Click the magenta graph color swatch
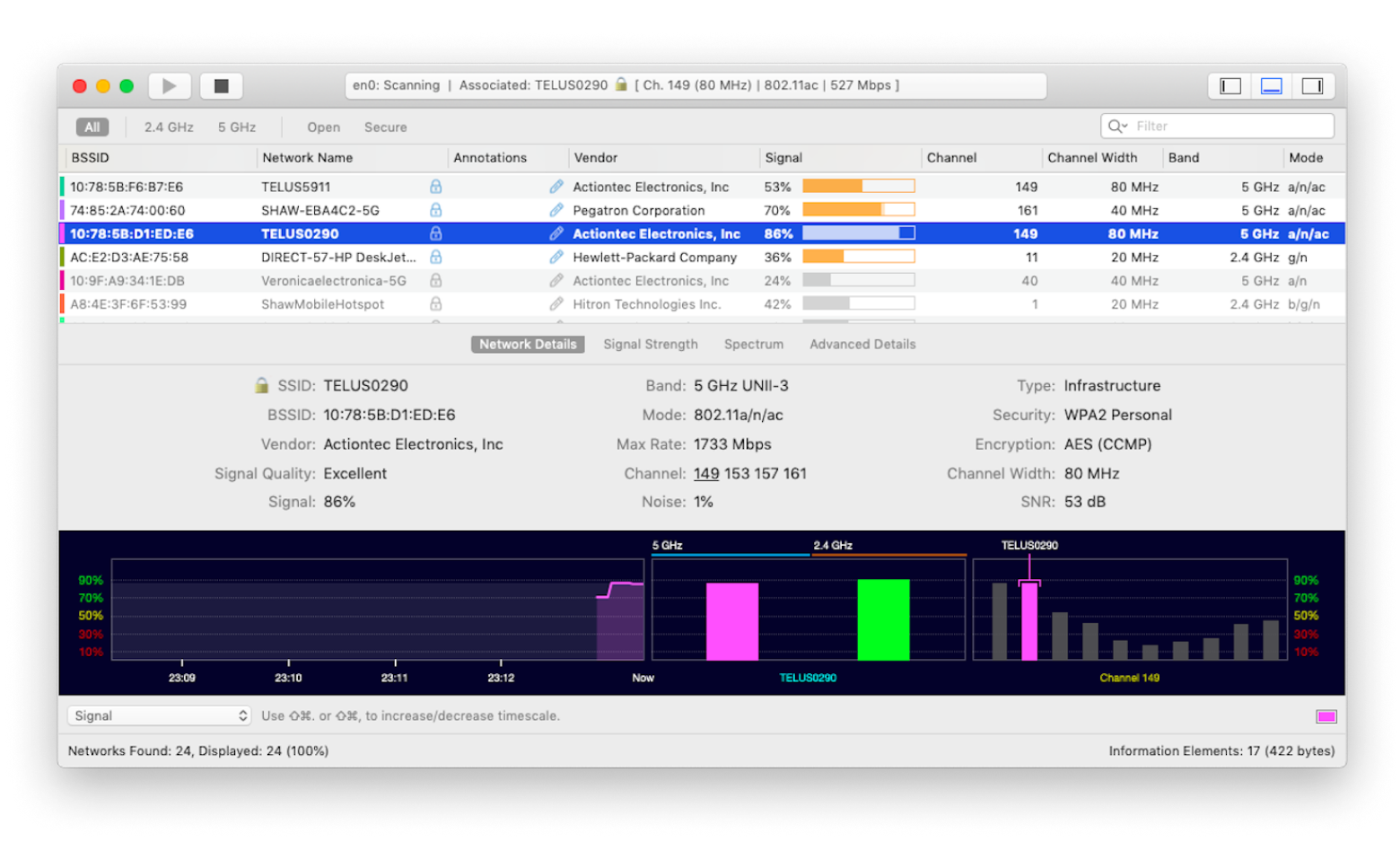 coord(1326,716)
